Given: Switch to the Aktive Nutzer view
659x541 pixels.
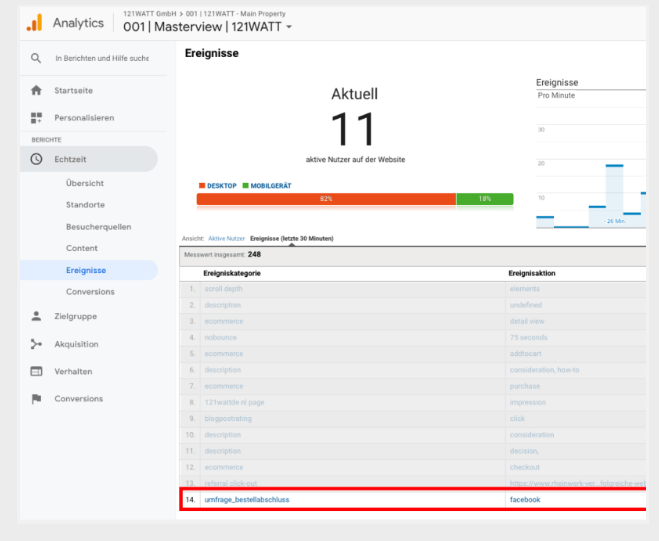Looking at the screenshot, I should (226, 239).
